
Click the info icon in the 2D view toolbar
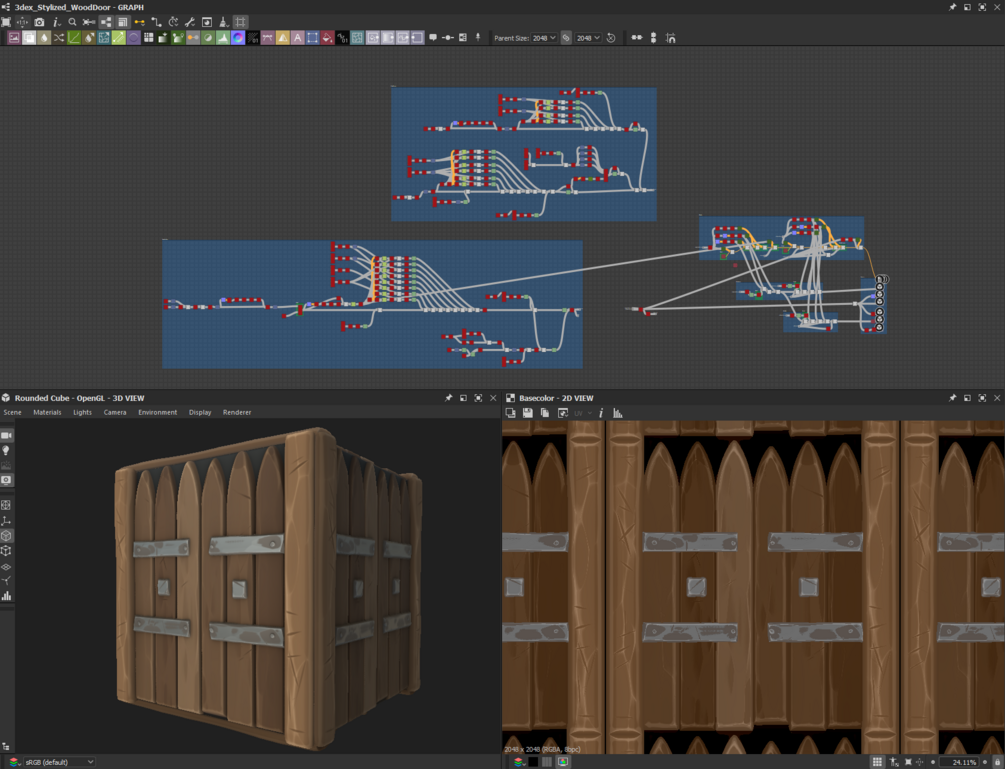(601, 412)
